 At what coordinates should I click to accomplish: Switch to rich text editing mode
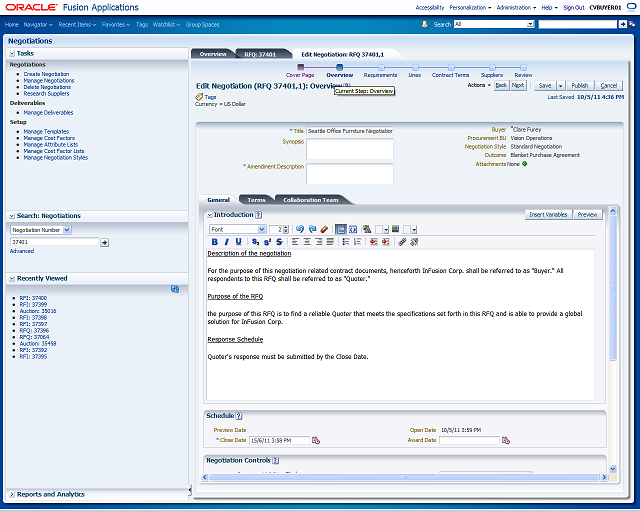click(340, 229)
